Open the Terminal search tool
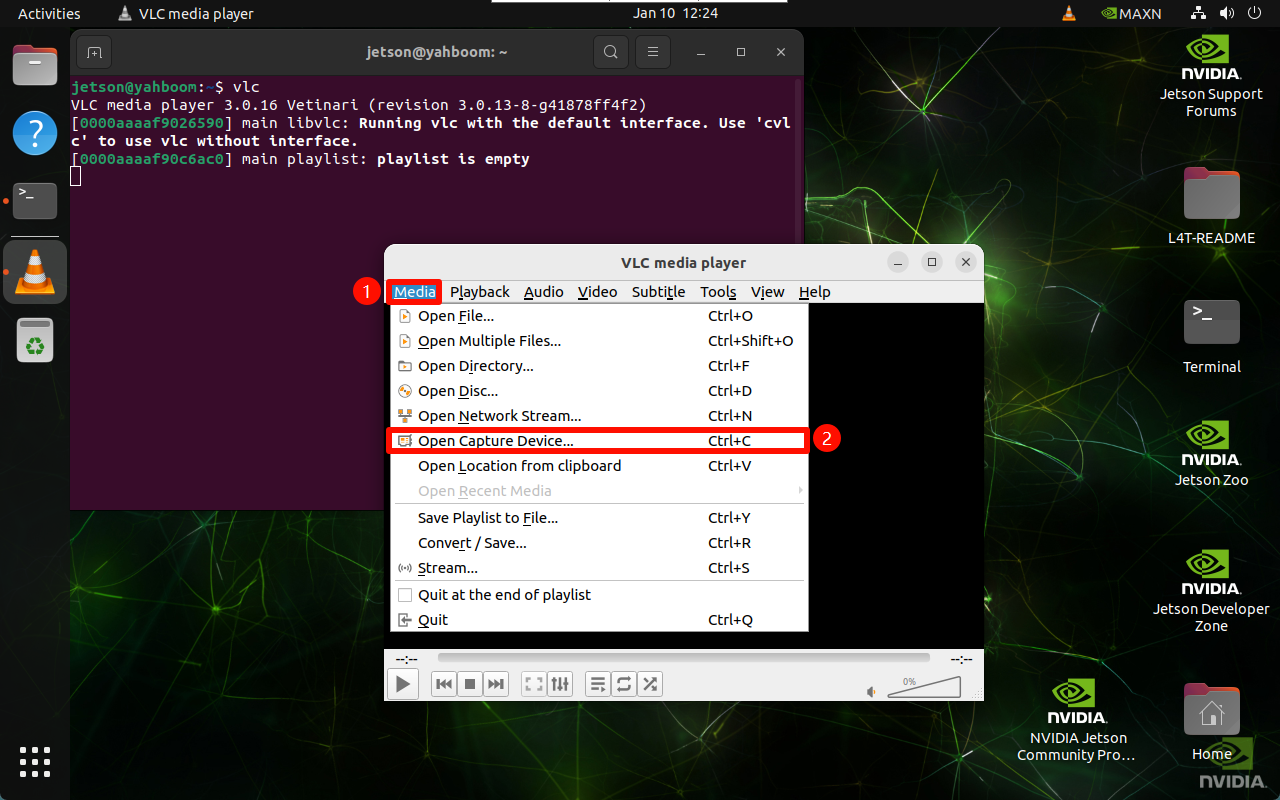The image size is (1280, 800). point(610,52)
